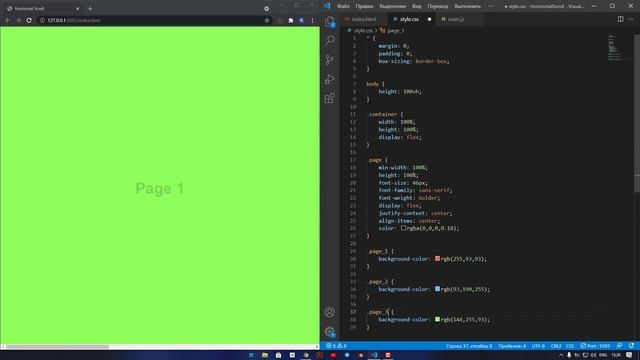The height and width of the screenshot is (360, 640).
Task: Open the browser extensions puzzle icon
Action: click(291, 20)
